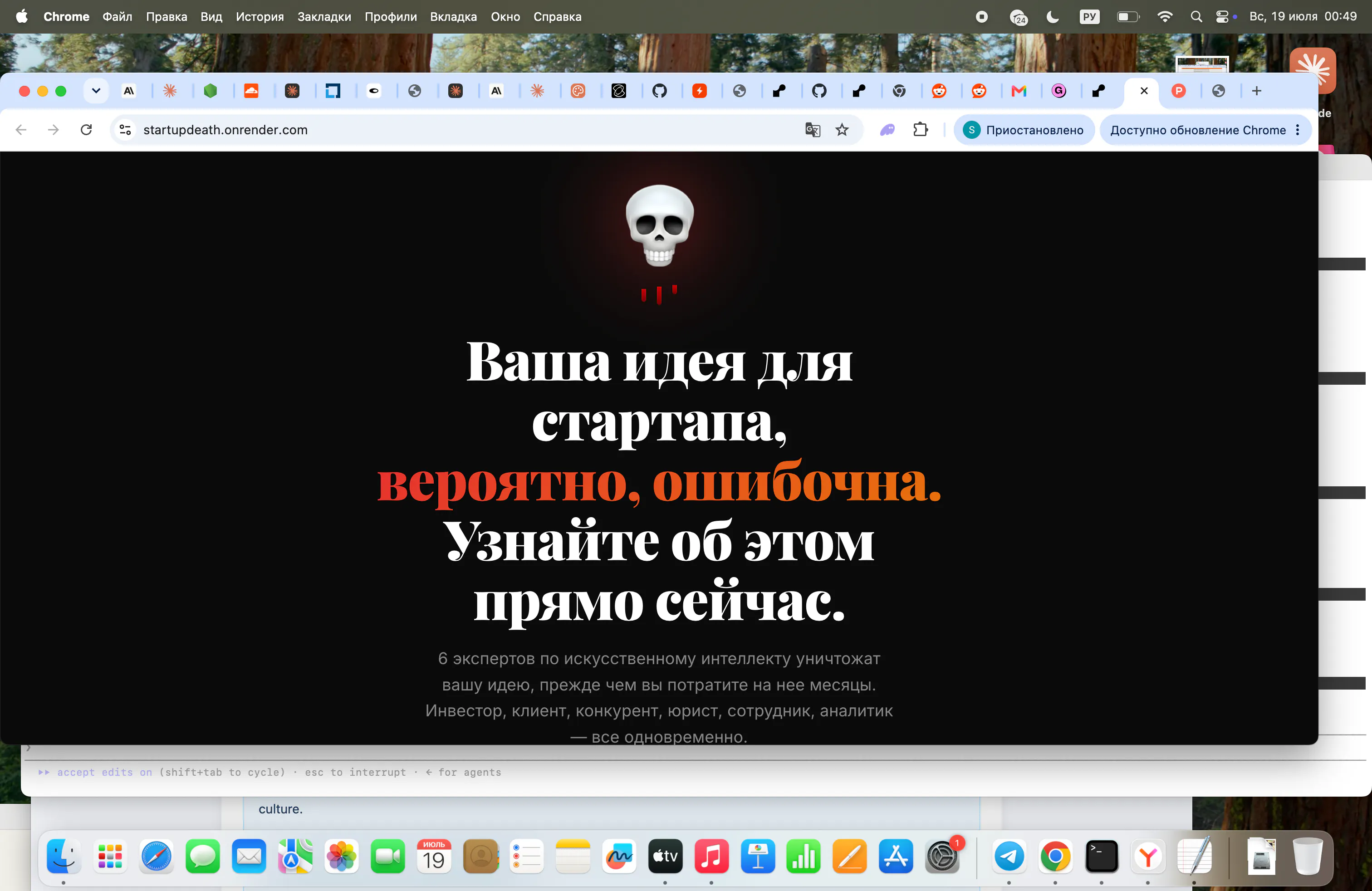Screen dimensions: 1372x891
Task: Open Reminders from the Dock
Action: pos(526,856)
